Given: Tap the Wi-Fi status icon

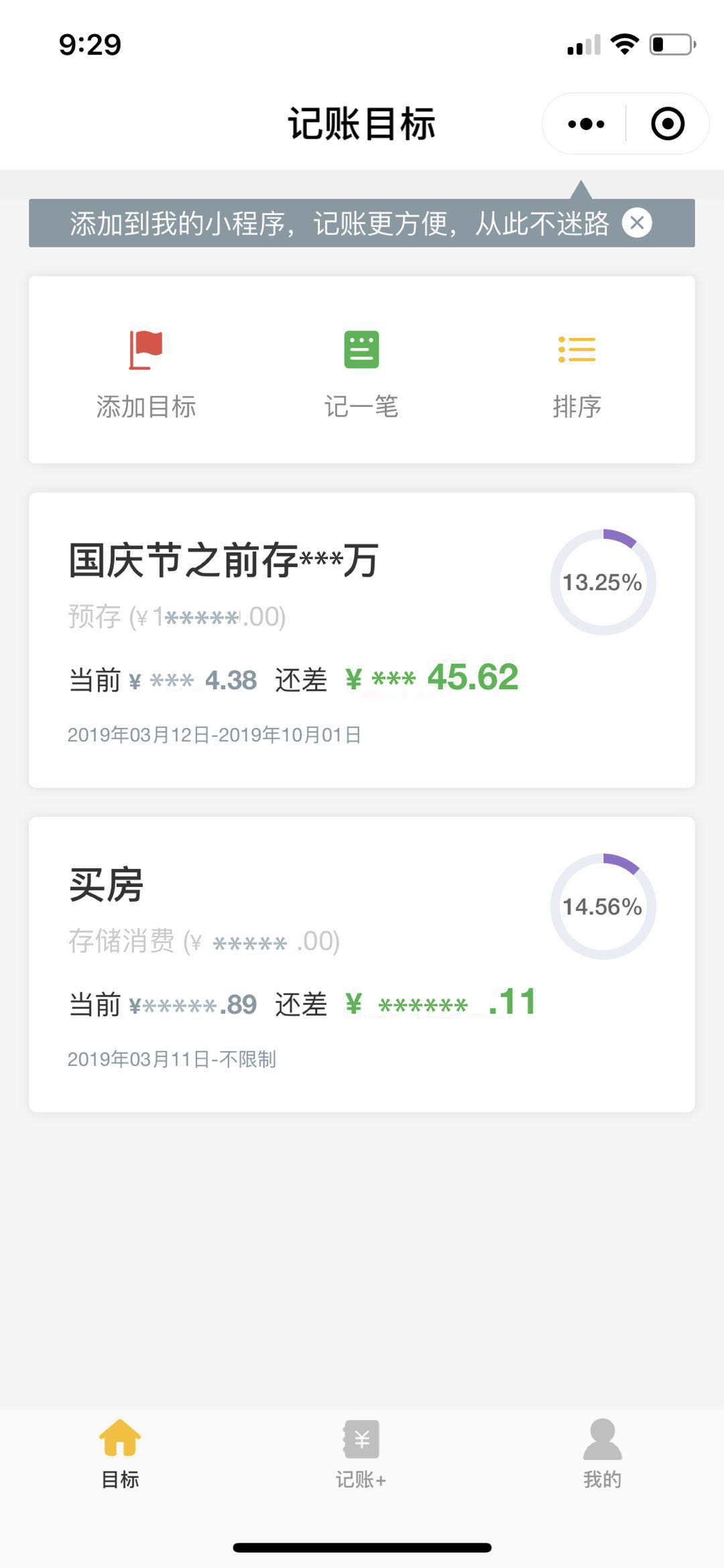Looking at the screenshot, I should pyautogui.click(x=624, y=44).
